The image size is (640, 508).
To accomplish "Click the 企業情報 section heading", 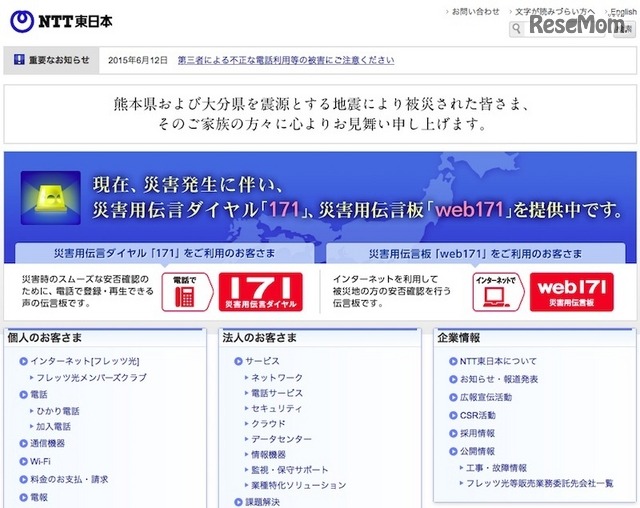I will (458, 337).
